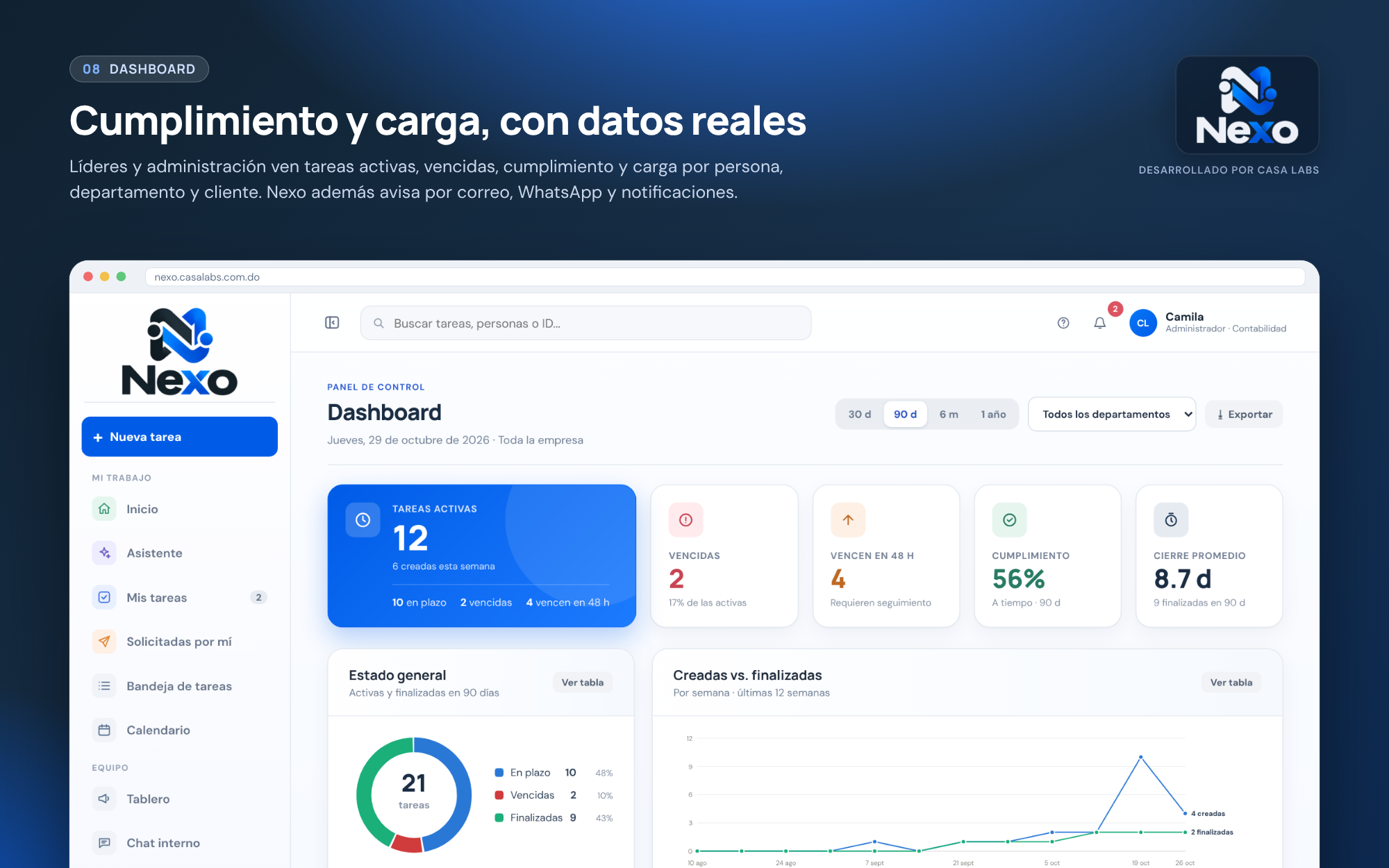
Task: Collapse the sidebar panel icon
Action: tap(332, 323)
